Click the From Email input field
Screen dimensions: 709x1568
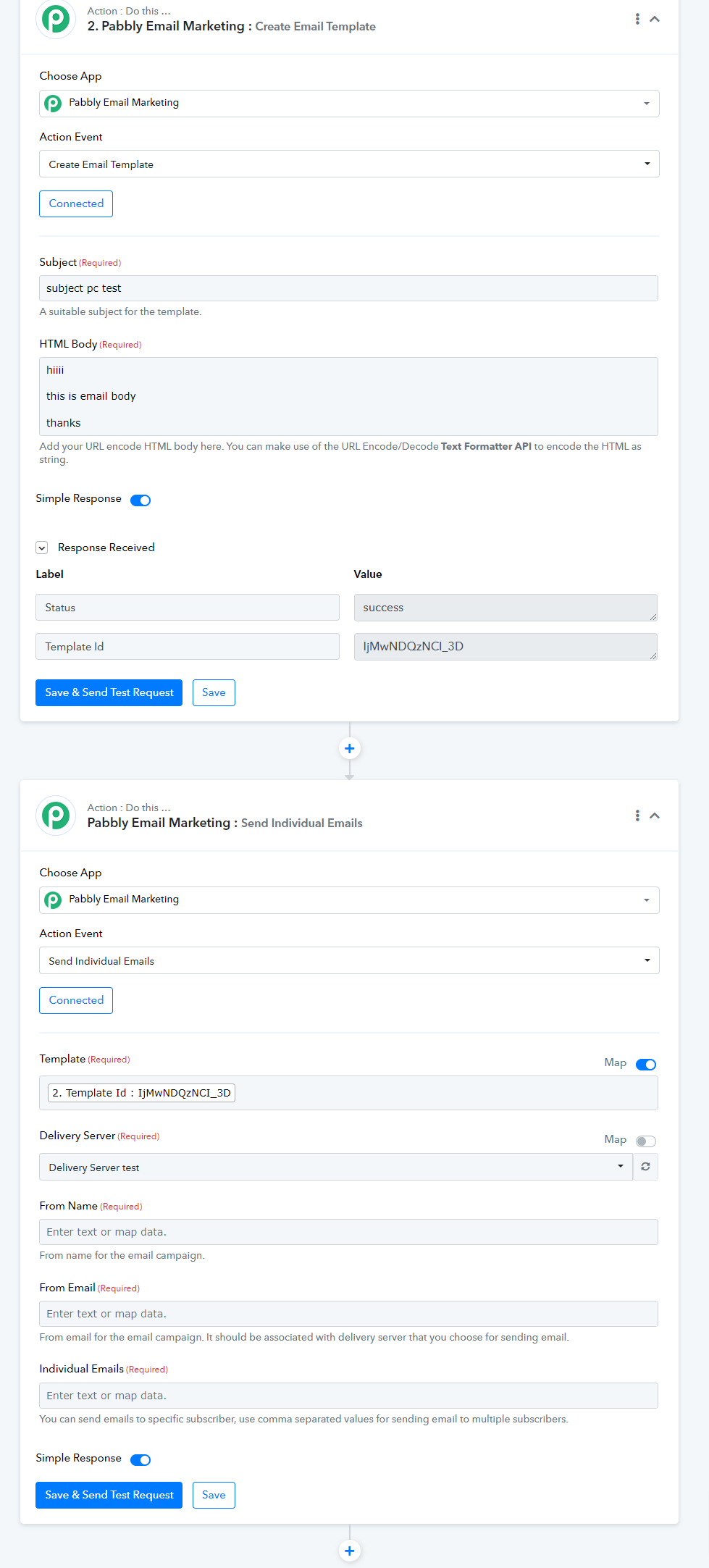348,1314
